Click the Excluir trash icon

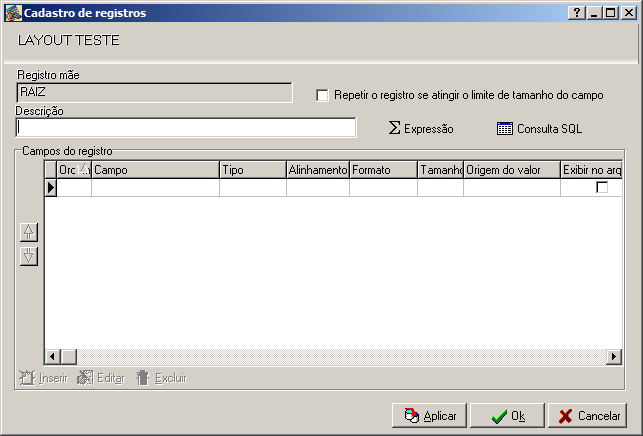pos(143,378)
